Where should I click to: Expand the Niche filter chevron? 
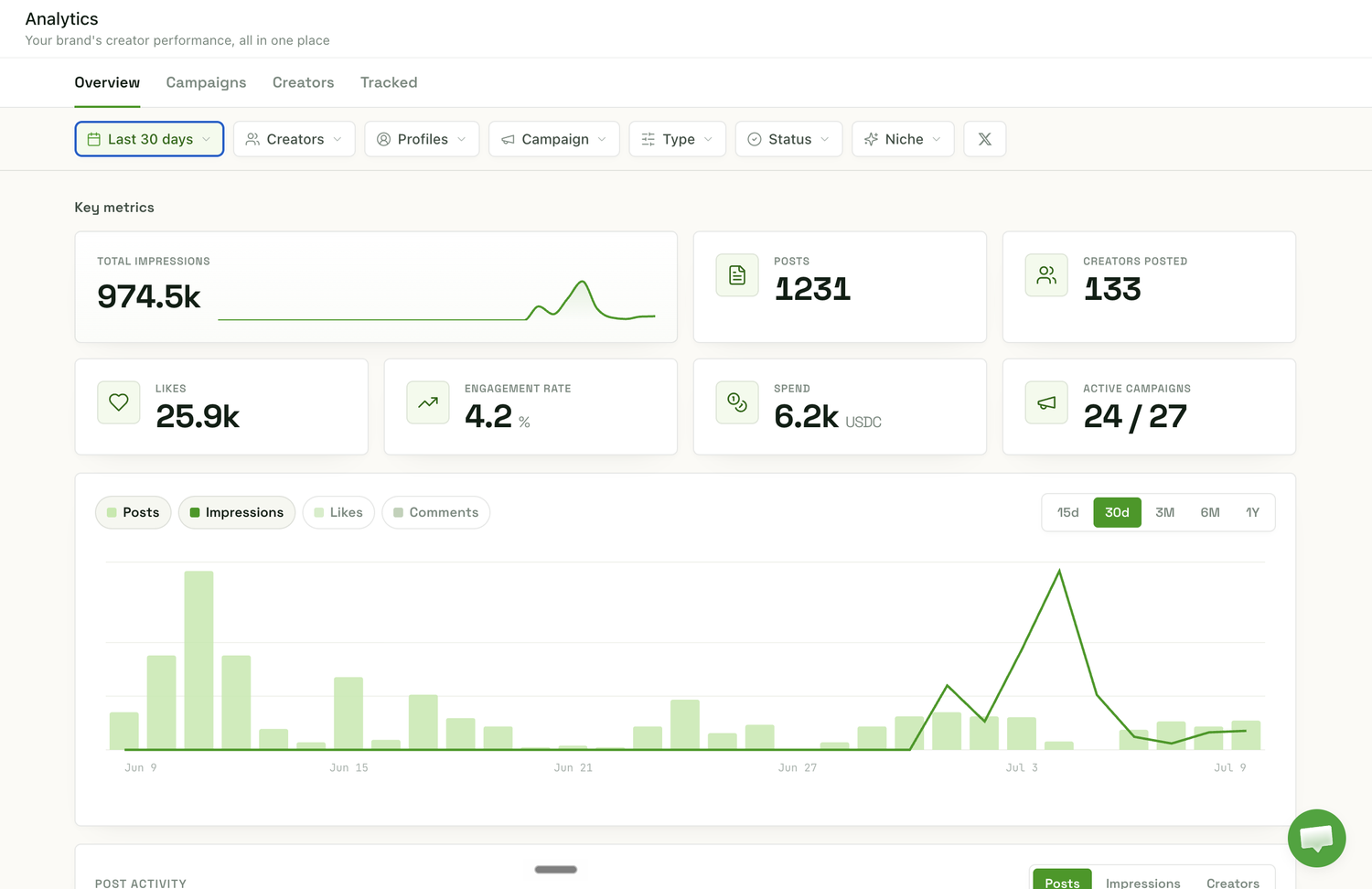[x=937, y=139]
